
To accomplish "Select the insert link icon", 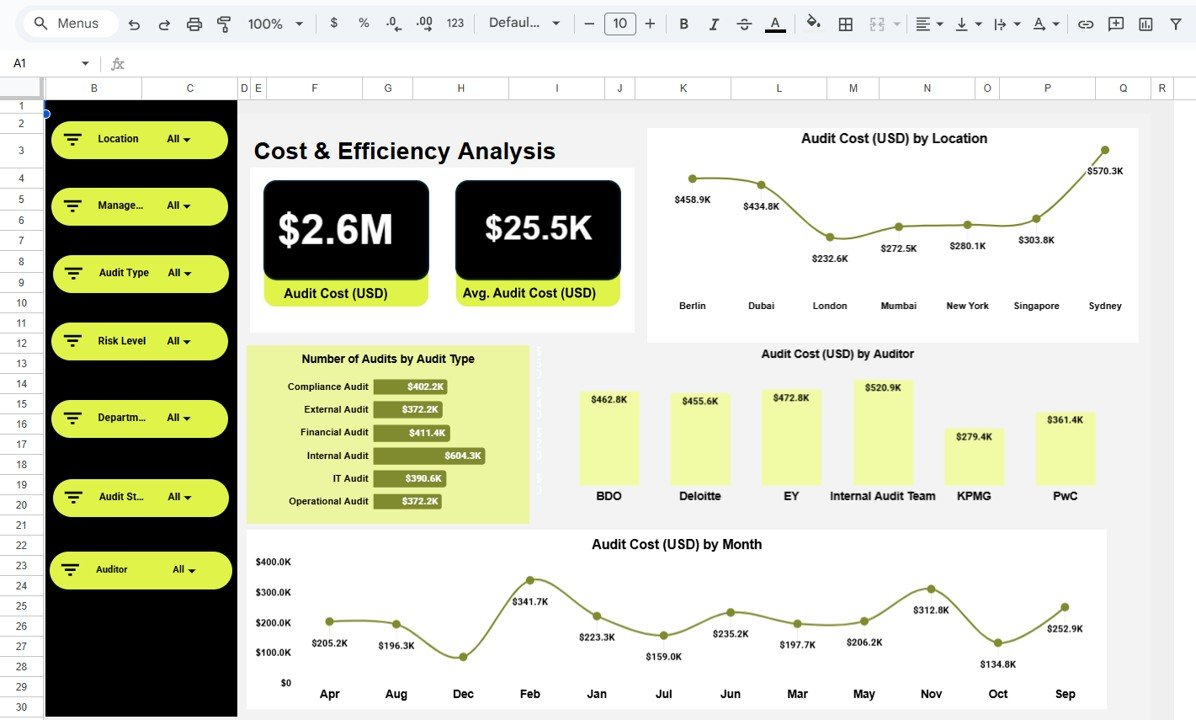I will click(x=1086, y=23).
